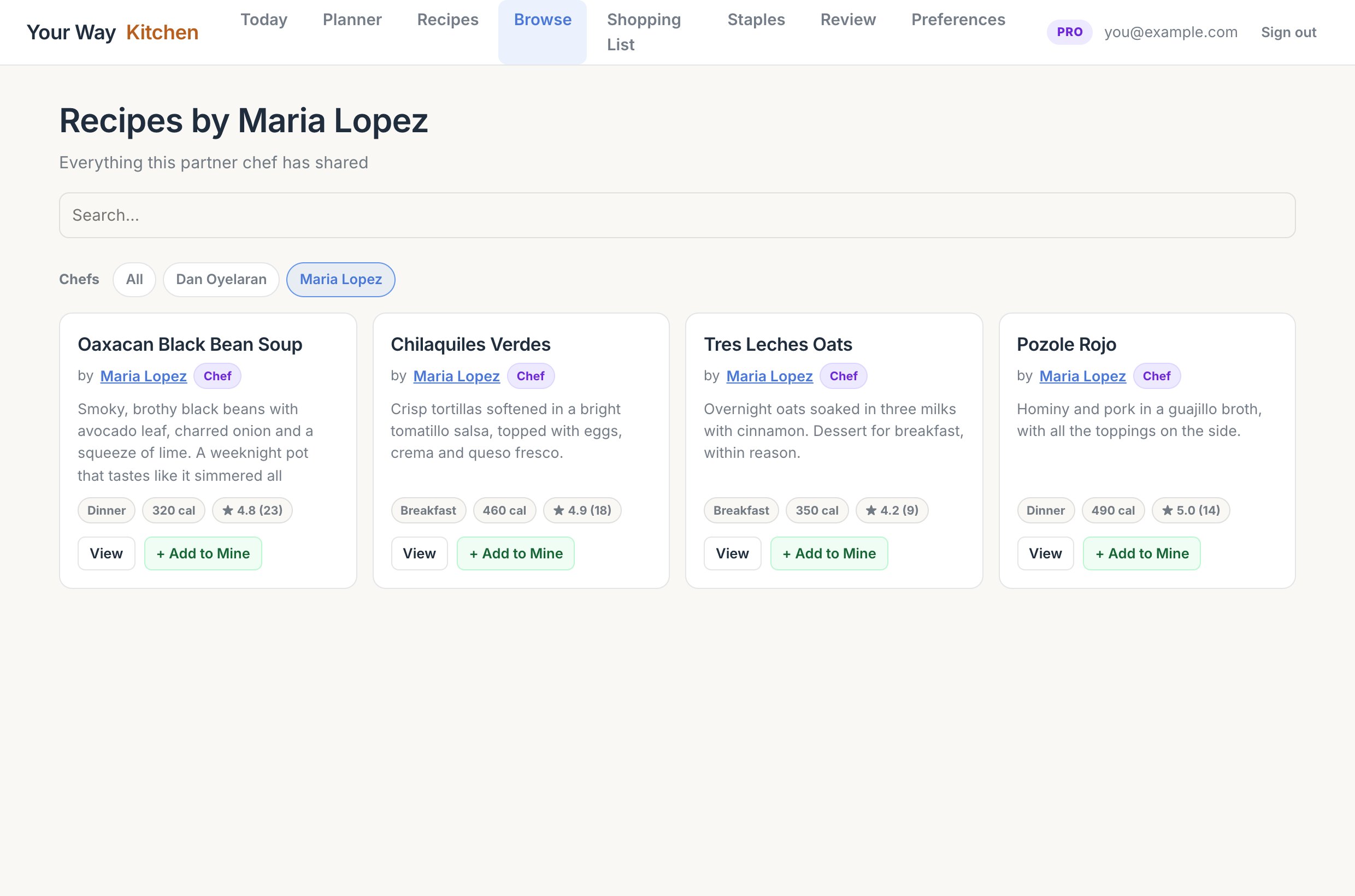Open the Today tab

click(x=263, y=20)
